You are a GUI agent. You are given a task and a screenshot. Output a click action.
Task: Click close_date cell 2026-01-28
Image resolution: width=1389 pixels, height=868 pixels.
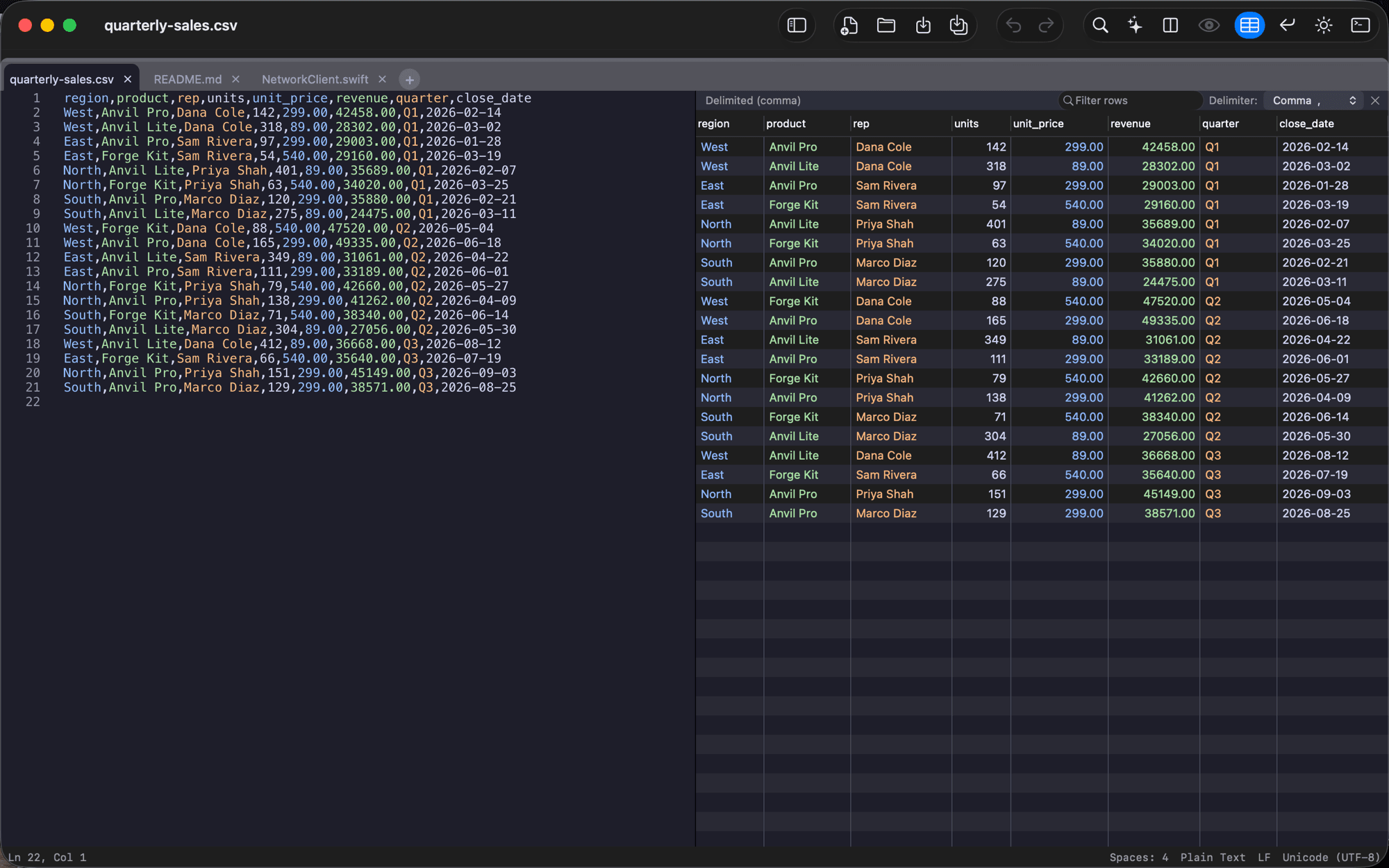tap(1315, 186)
